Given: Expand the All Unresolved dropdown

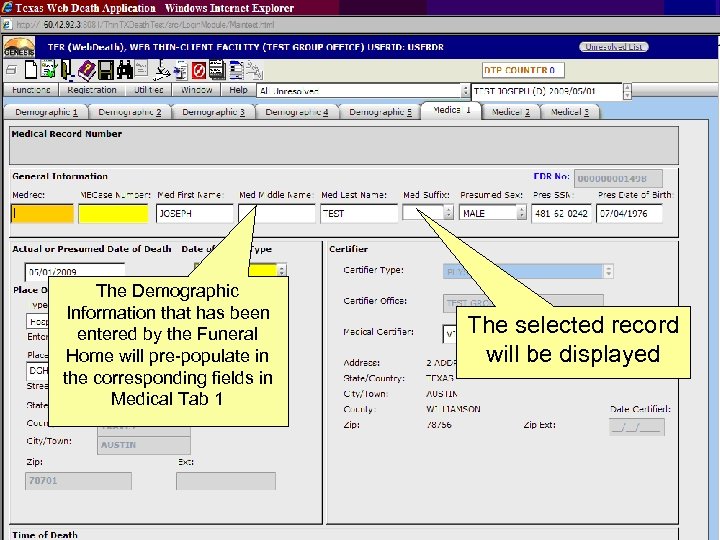Looking at the screenshot, I should click(465, 91).
